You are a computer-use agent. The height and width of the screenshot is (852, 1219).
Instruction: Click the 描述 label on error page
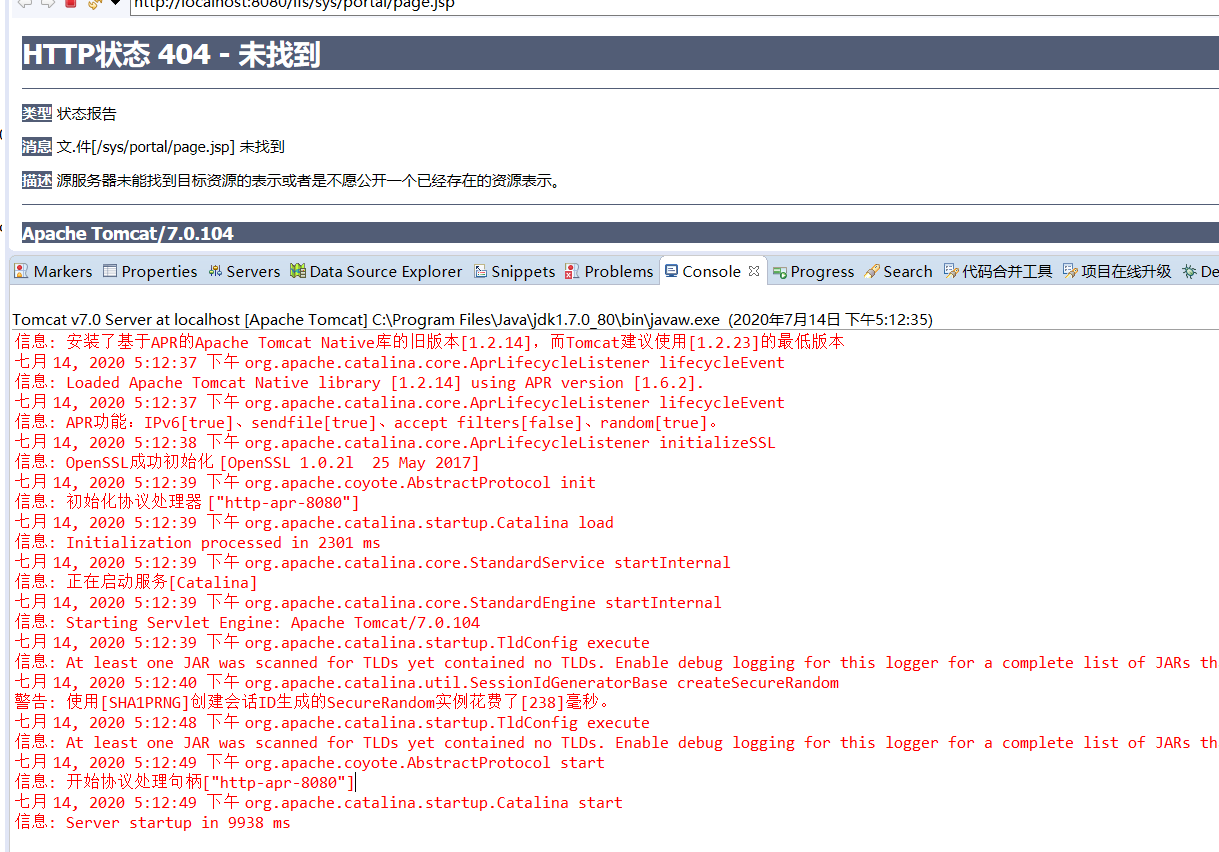(x=37, y=181)
